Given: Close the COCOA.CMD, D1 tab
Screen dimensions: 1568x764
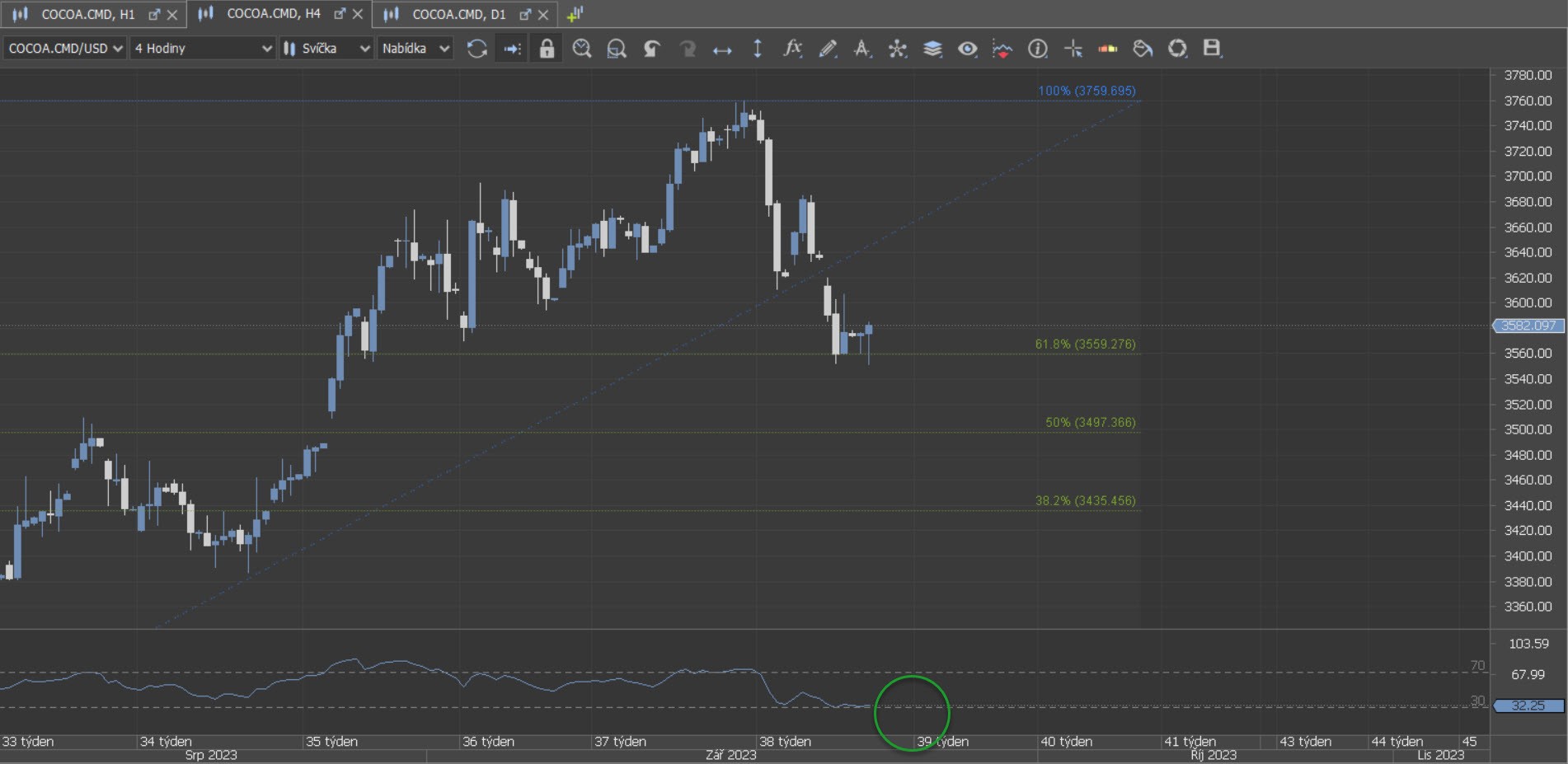Looking at the screenshot, I should pos(543,15).
